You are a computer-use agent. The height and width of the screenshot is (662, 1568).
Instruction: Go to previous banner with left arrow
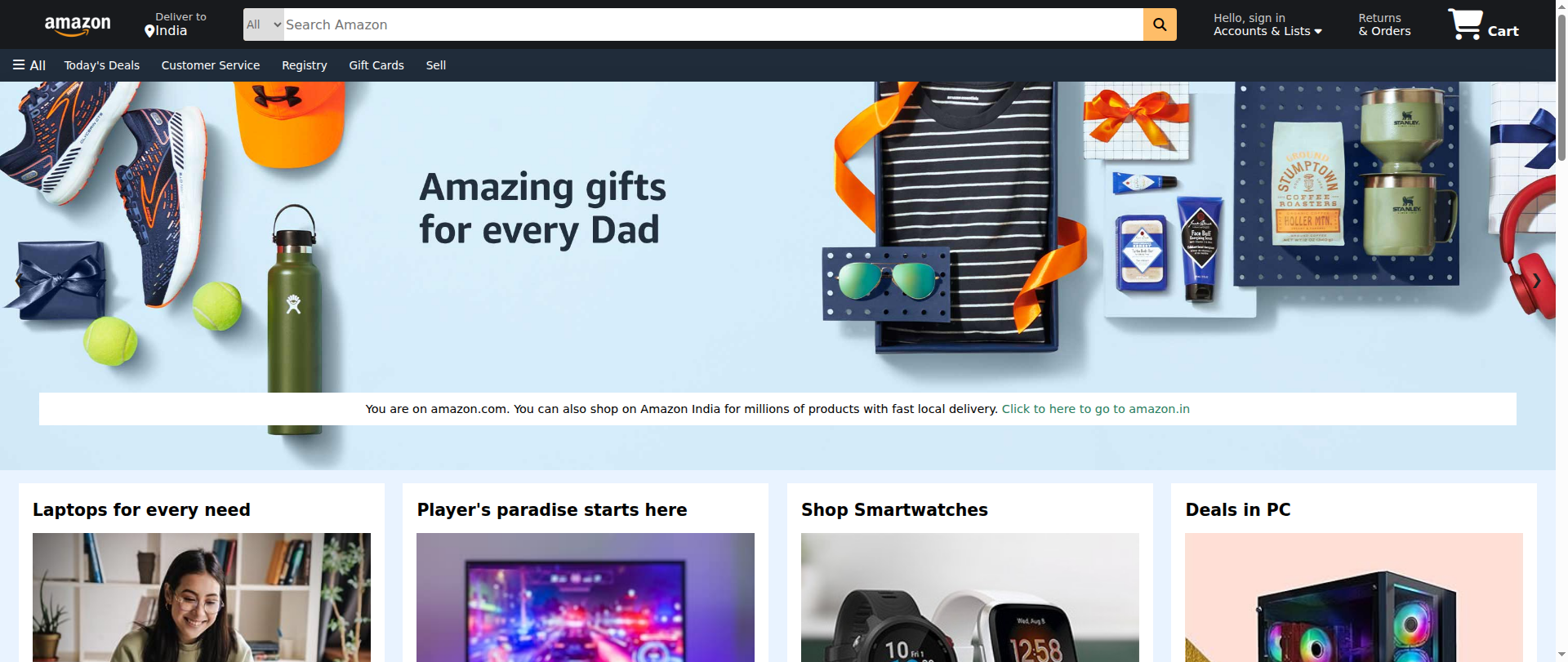tap(18, 281)
